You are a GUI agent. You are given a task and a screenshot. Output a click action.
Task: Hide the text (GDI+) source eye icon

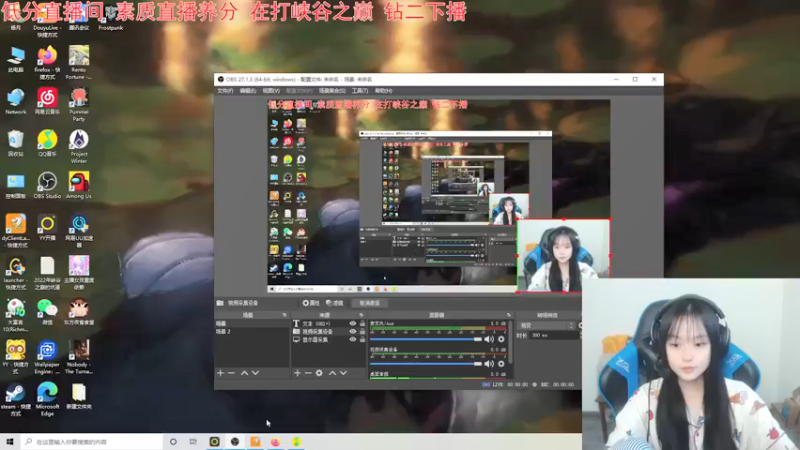pyautogui.click(x=353, y=323)
